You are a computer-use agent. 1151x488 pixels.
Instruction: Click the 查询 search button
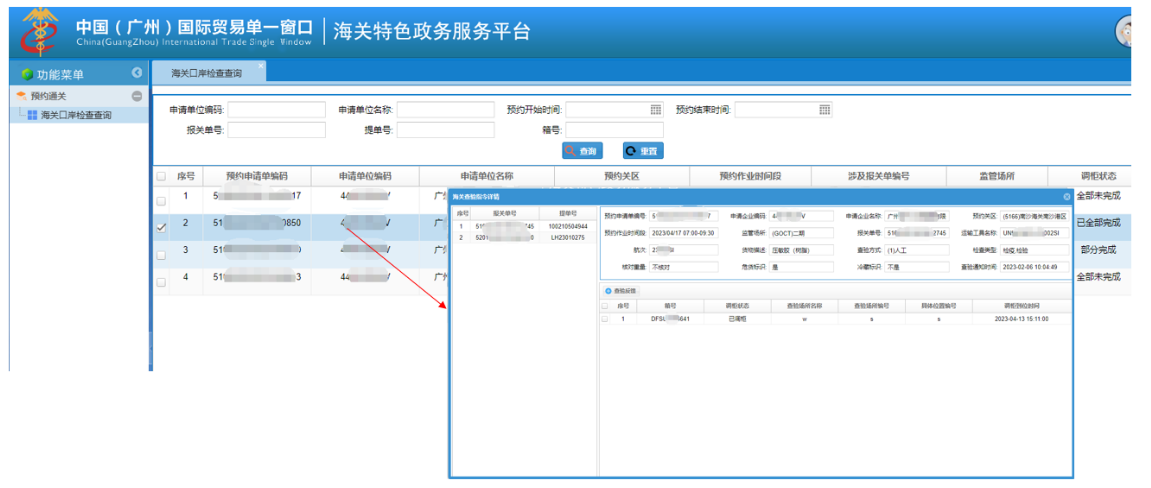(x=583, y=151)
